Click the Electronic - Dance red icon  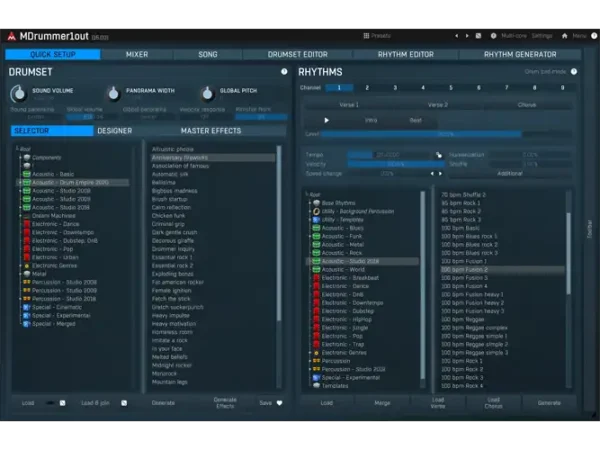pyautogui.click(x=27, y=224)
